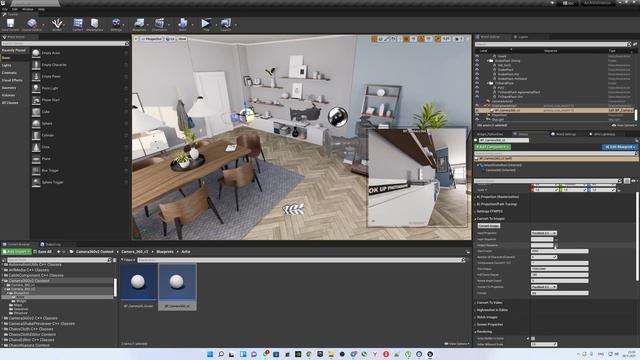Select the Cube primitive
This screenshot has height=360, width=640.
pyautogui.click(x=80, y=111)
